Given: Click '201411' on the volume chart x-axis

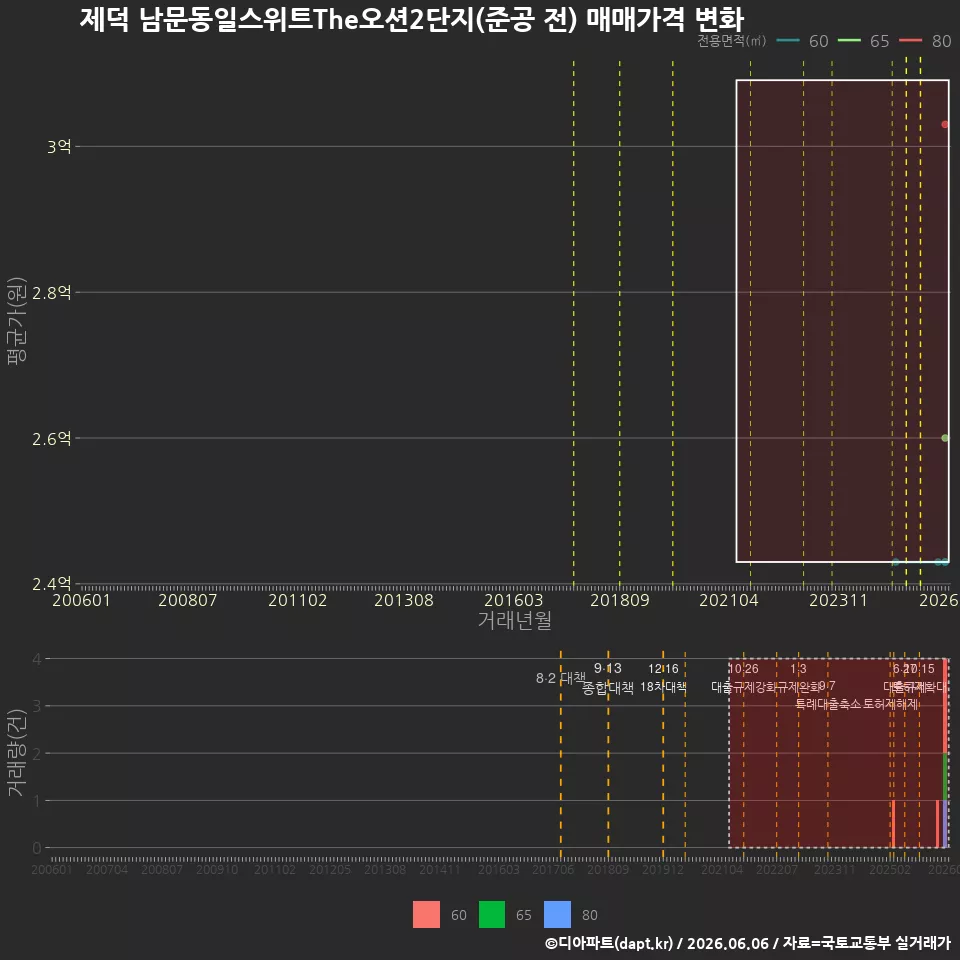Looking at the screenshot, I should pyautogui.click(x=440, y=869).
